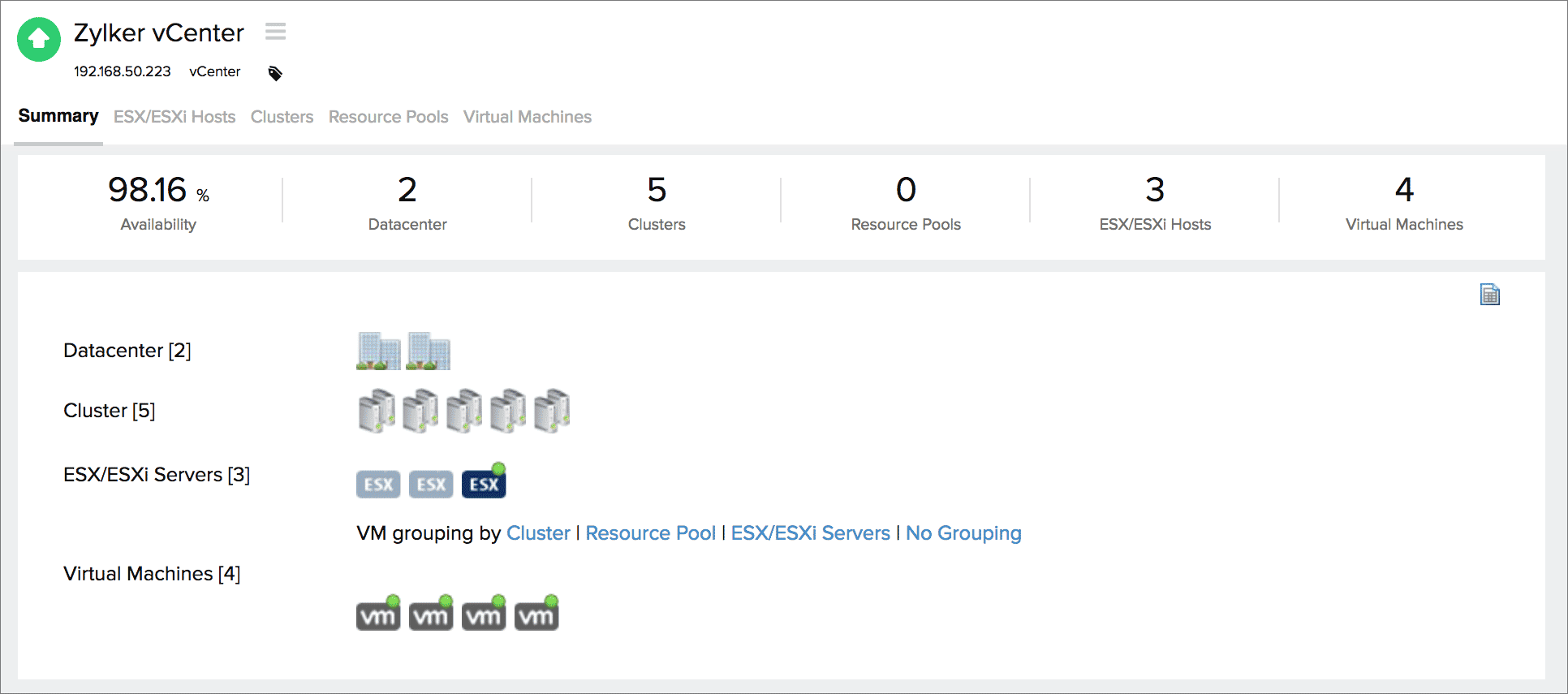
Task: Click the IP address 192.168.50.223
Action: coord(123,71)
